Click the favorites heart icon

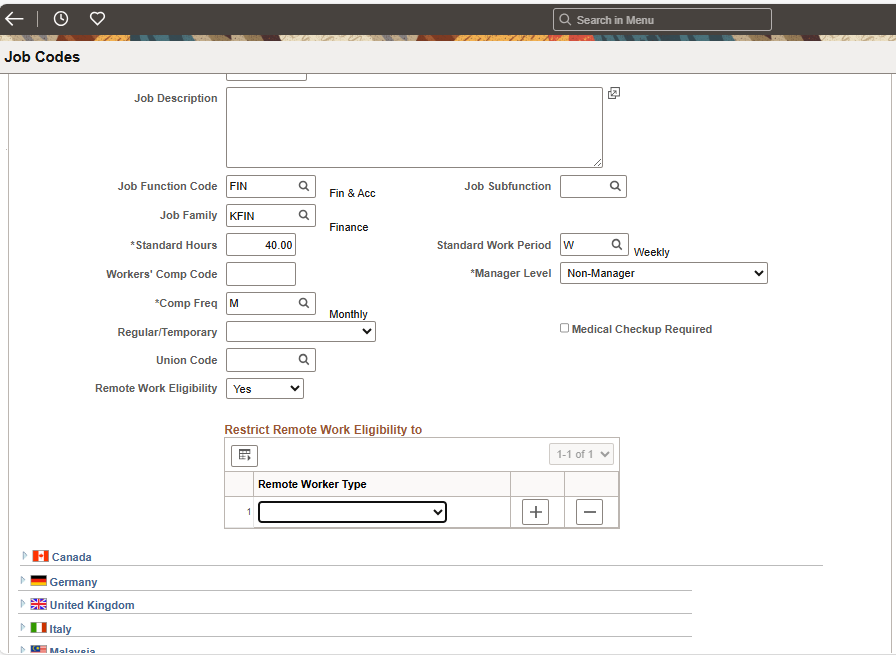click(97, 19)
